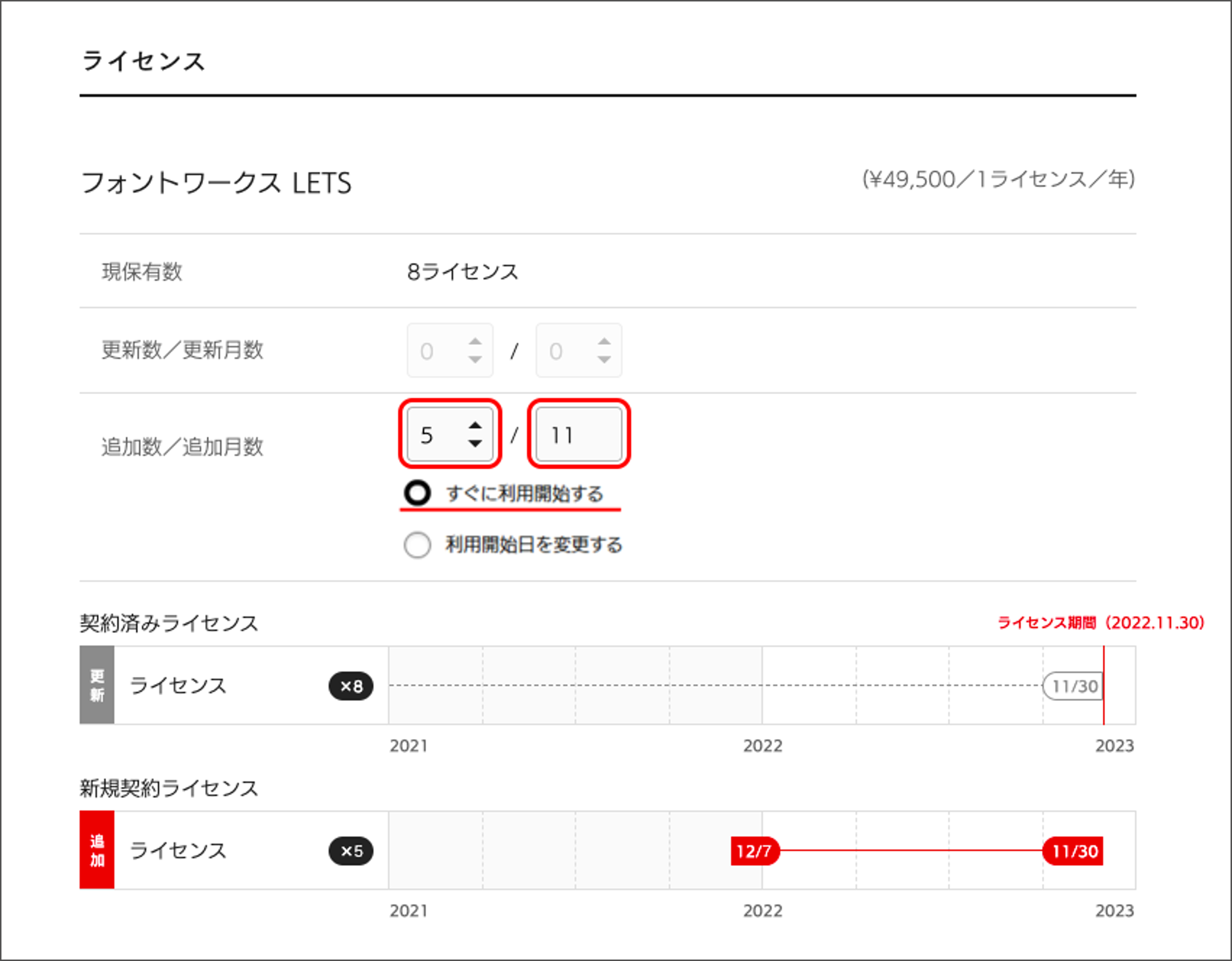This screenshot has height=961, width=1232.
Task: Click the red 11/30 end date marker
Action: [x=1074, y=851]
